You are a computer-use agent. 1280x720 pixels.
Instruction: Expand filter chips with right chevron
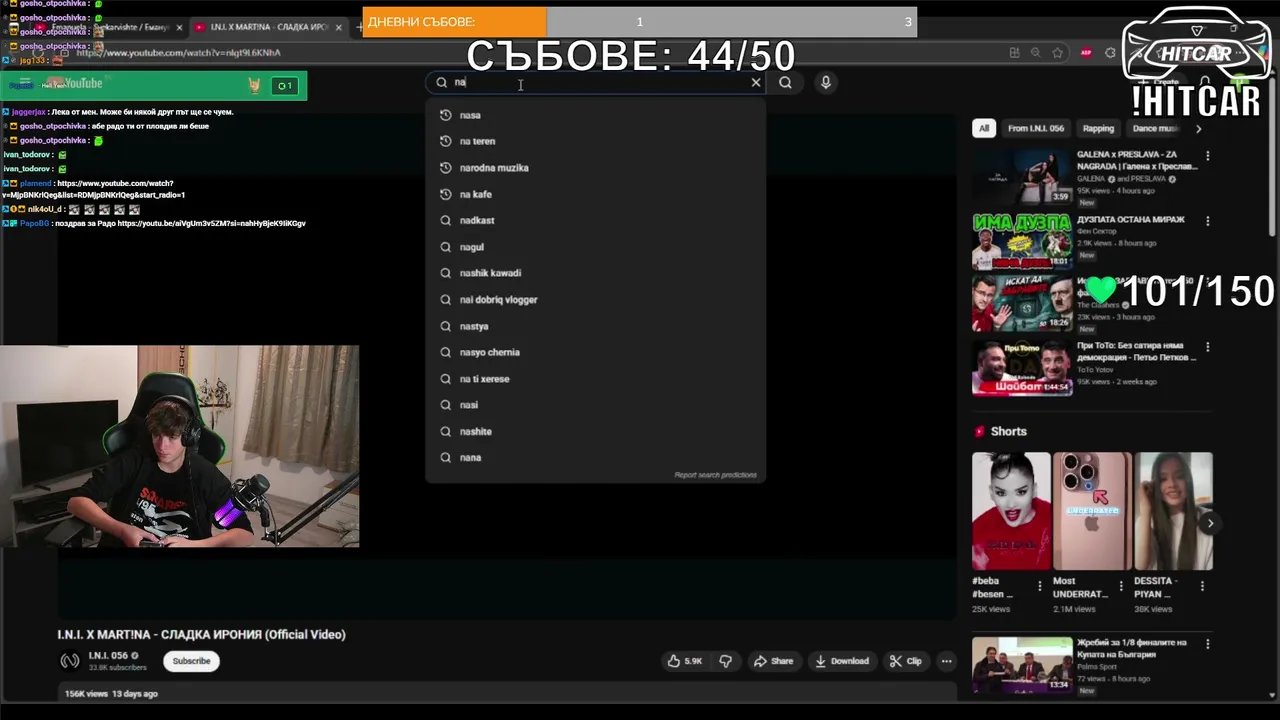1198,128
